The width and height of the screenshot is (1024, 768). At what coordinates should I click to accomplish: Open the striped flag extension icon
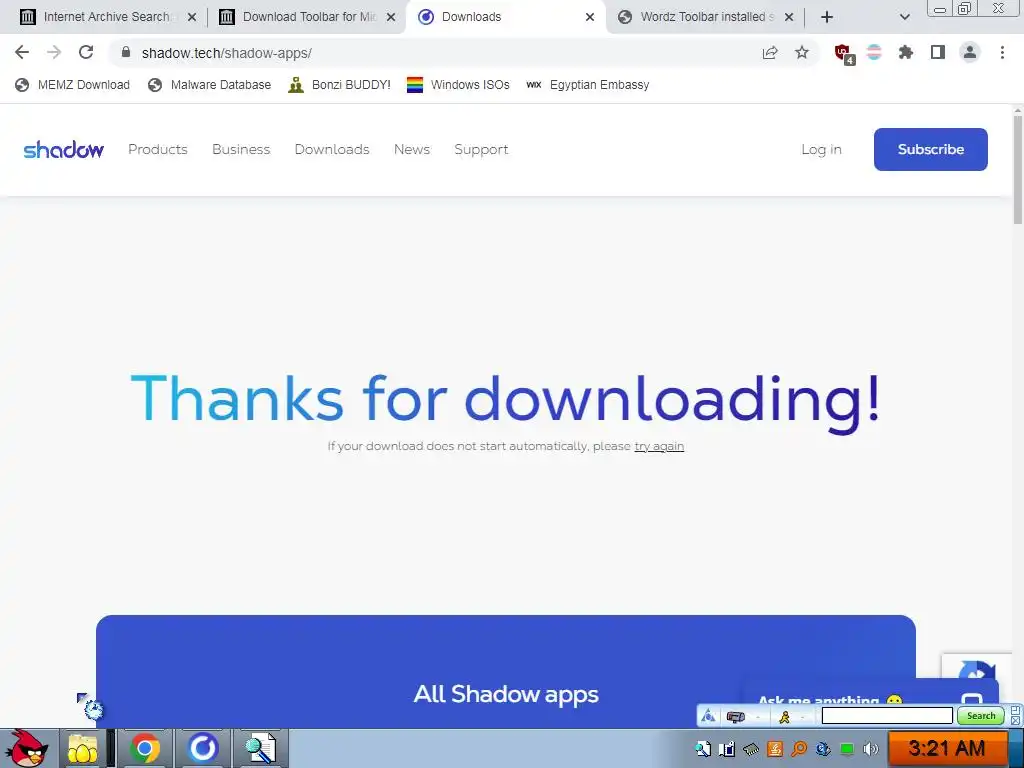[x=874, y=52]
